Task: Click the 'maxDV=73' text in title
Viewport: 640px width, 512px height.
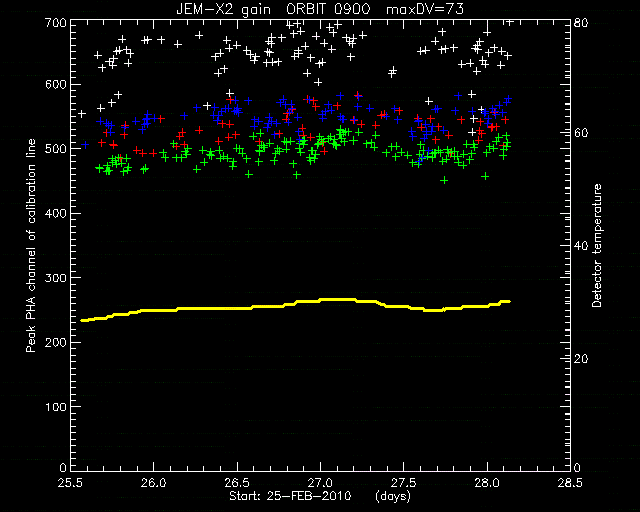Action: tap(425, 9)
